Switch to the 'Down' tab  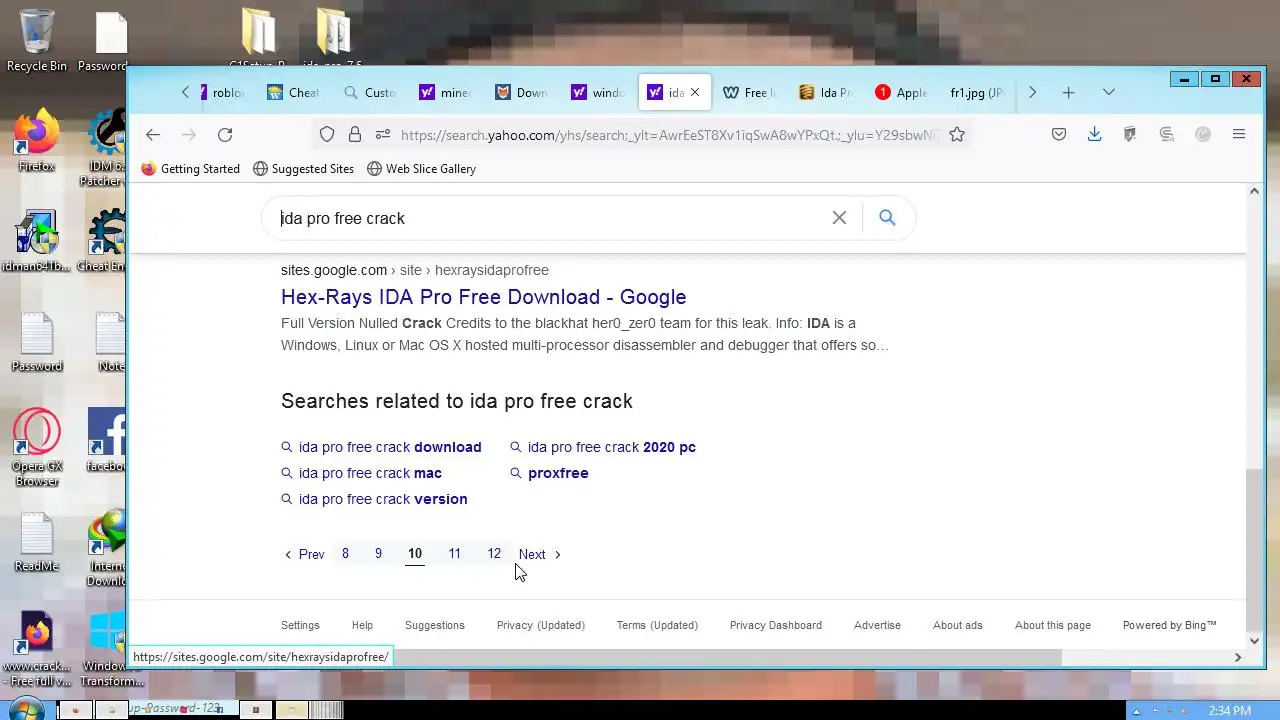522,93
